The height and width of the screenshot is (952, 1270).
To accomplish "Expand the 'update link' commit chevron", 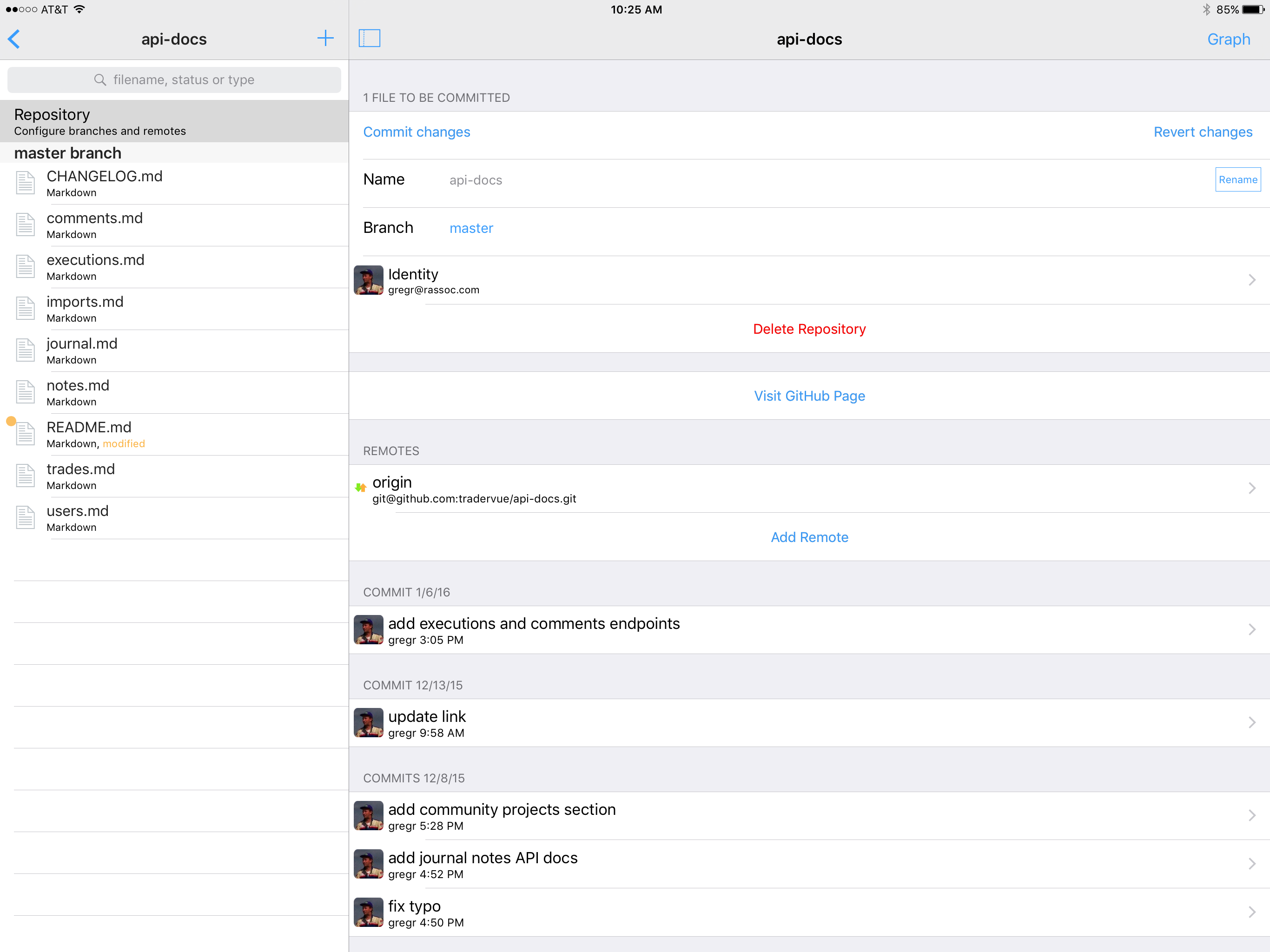I will (x=1251, y=722).
